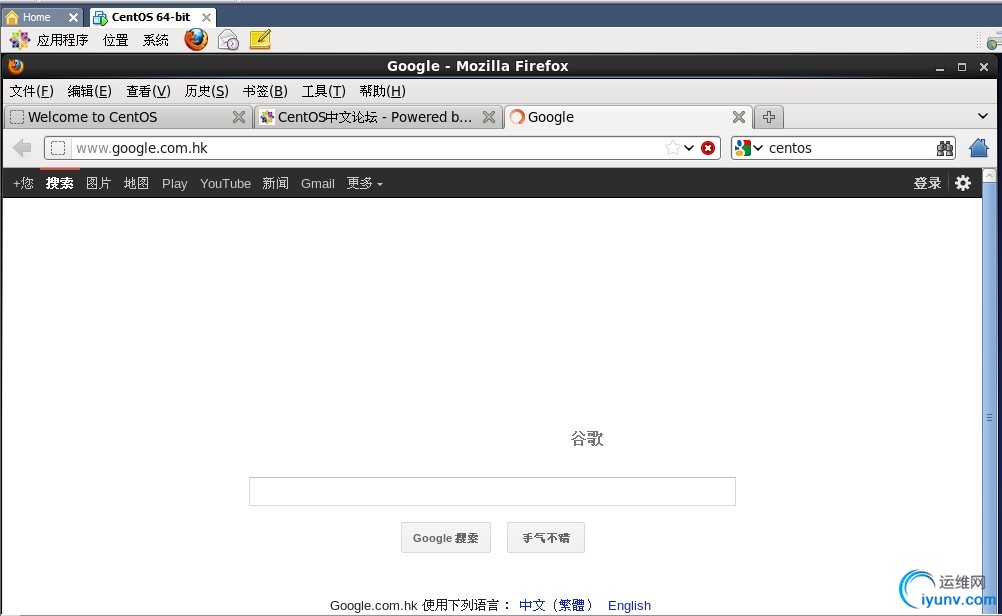The image size is (1002, 616).
Task: Open a new tab with plus button
Action: (x=769, y=117)
